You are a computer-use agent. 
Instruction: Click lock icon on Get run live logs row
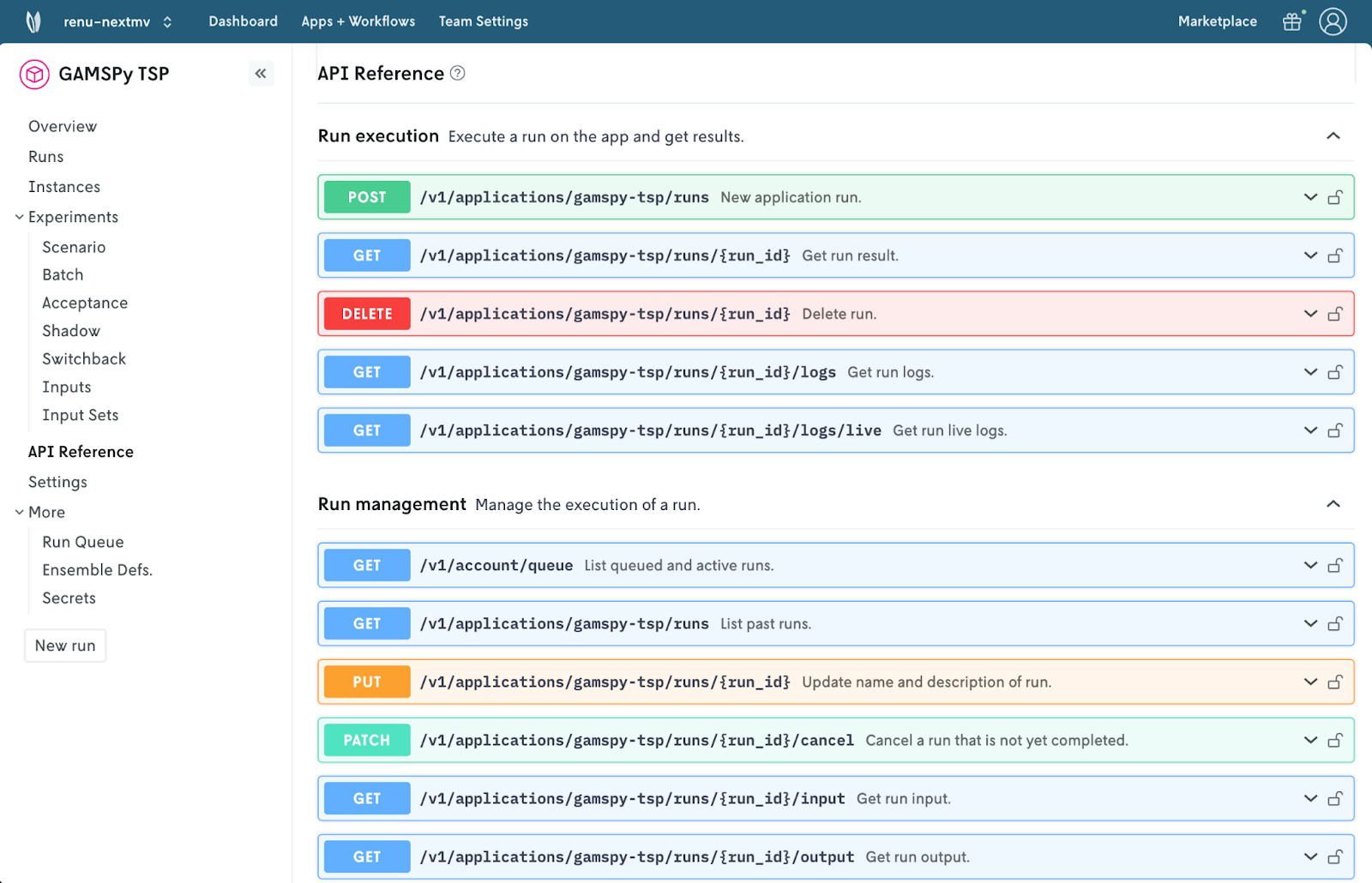(1335, 430)
